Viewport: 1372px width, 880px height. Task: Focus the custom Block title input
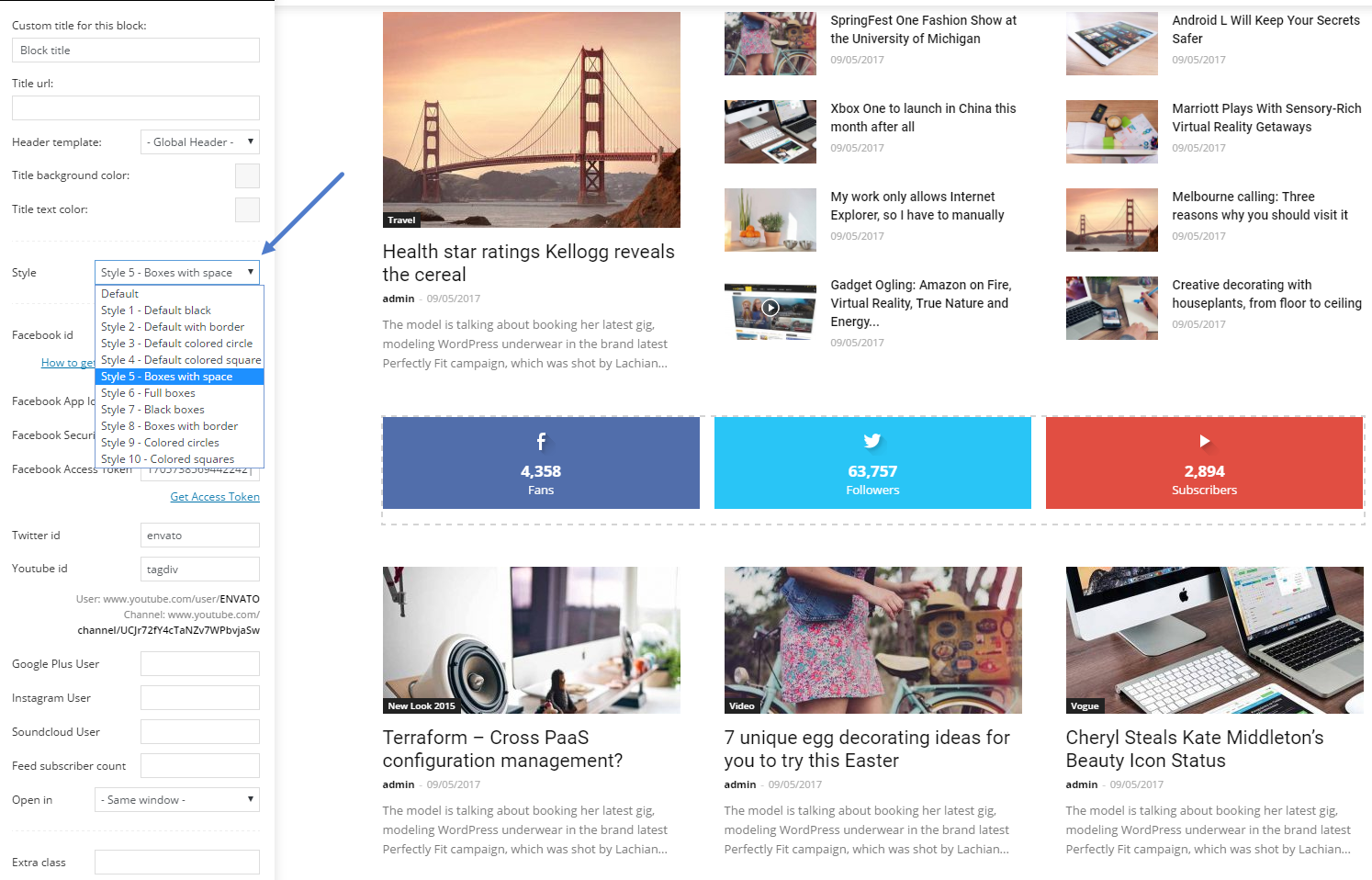136,51
